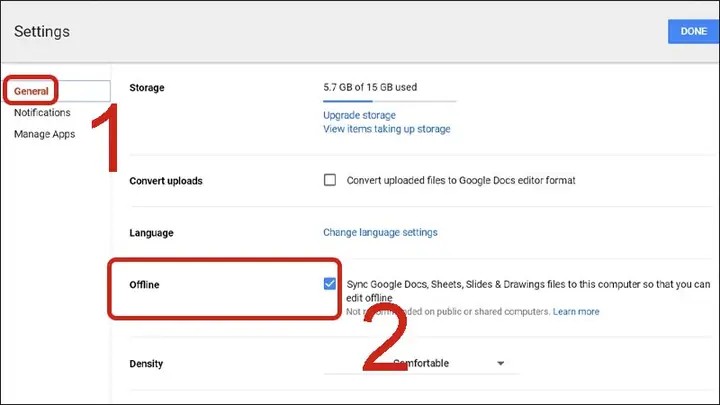
Task: Open Change language settings link
Action: point(380,232)
